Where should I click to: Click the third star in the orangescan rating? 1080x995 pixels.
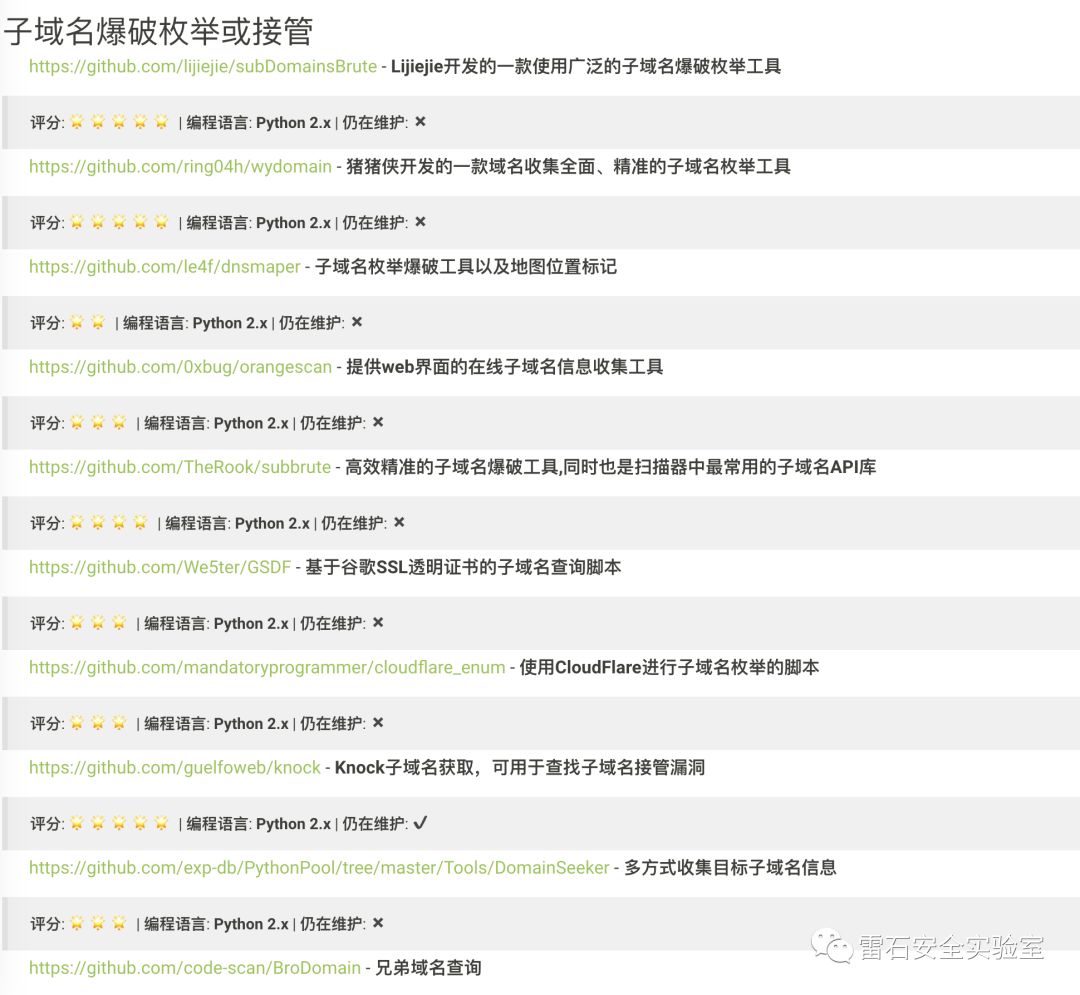tap(119, 422)
